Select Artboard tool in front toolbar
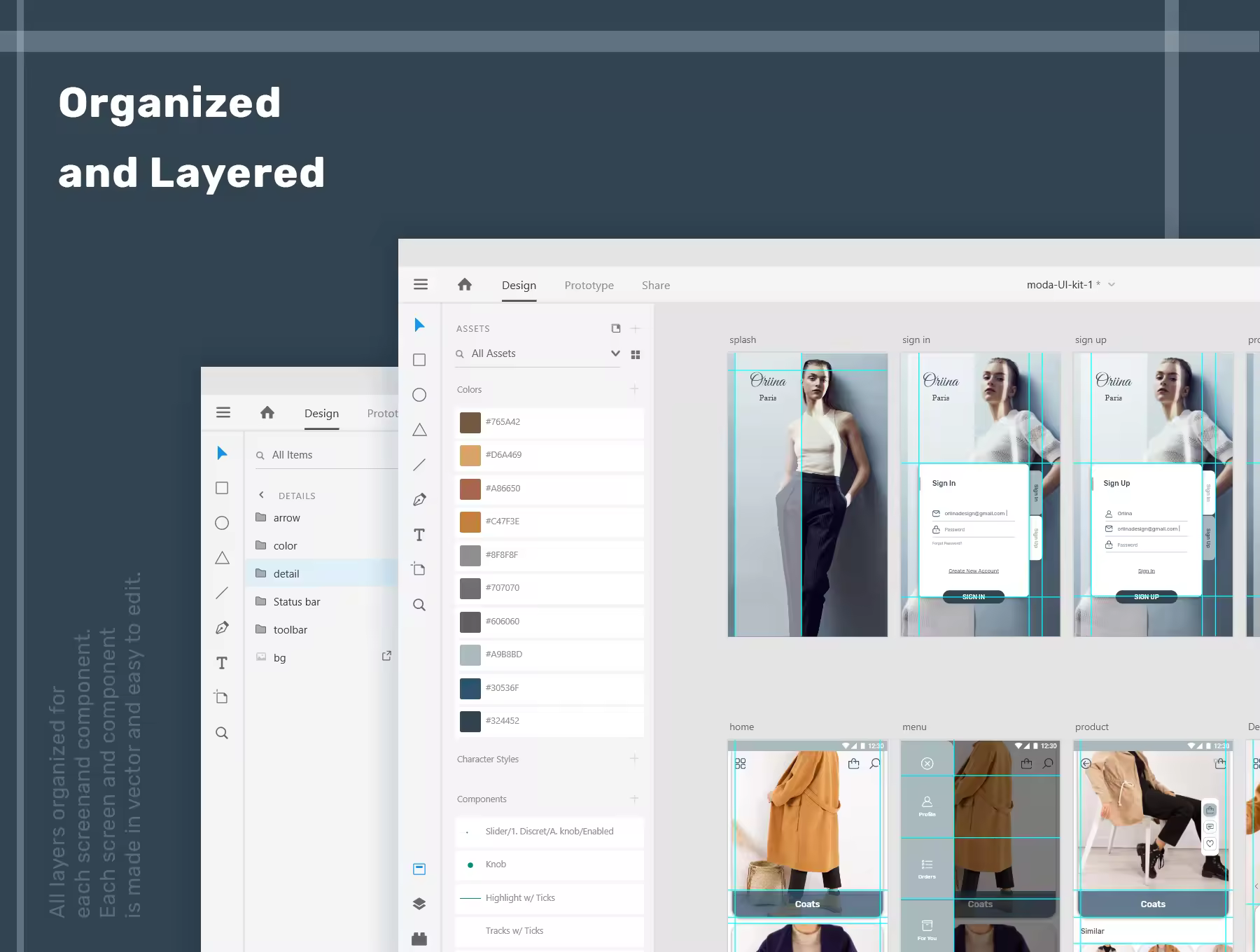Screen dimensions: 1260x952 [419, 569]
